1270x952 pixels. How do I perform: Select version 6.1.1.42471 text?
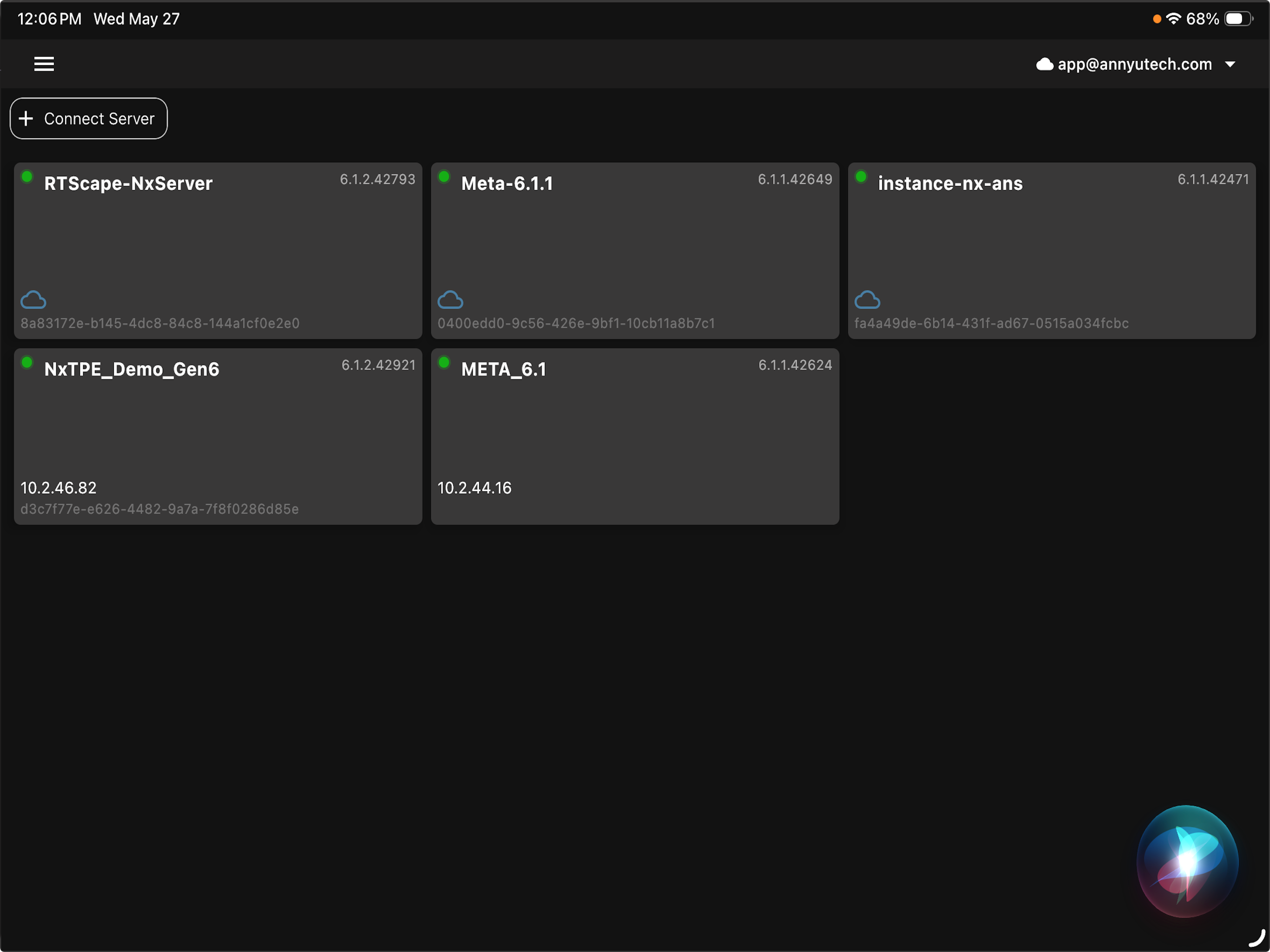(1213, 179)
